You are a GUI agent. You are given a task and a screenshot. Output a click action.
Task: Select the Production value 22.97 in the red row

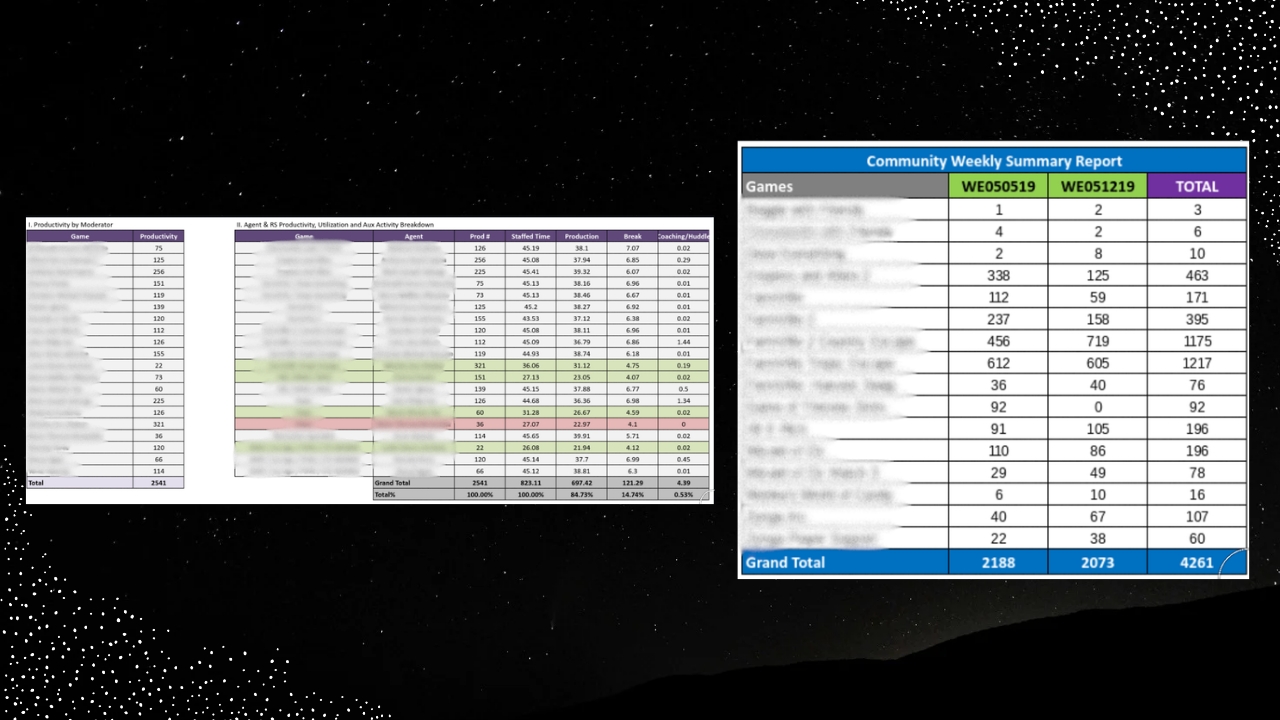click(582, 424)
